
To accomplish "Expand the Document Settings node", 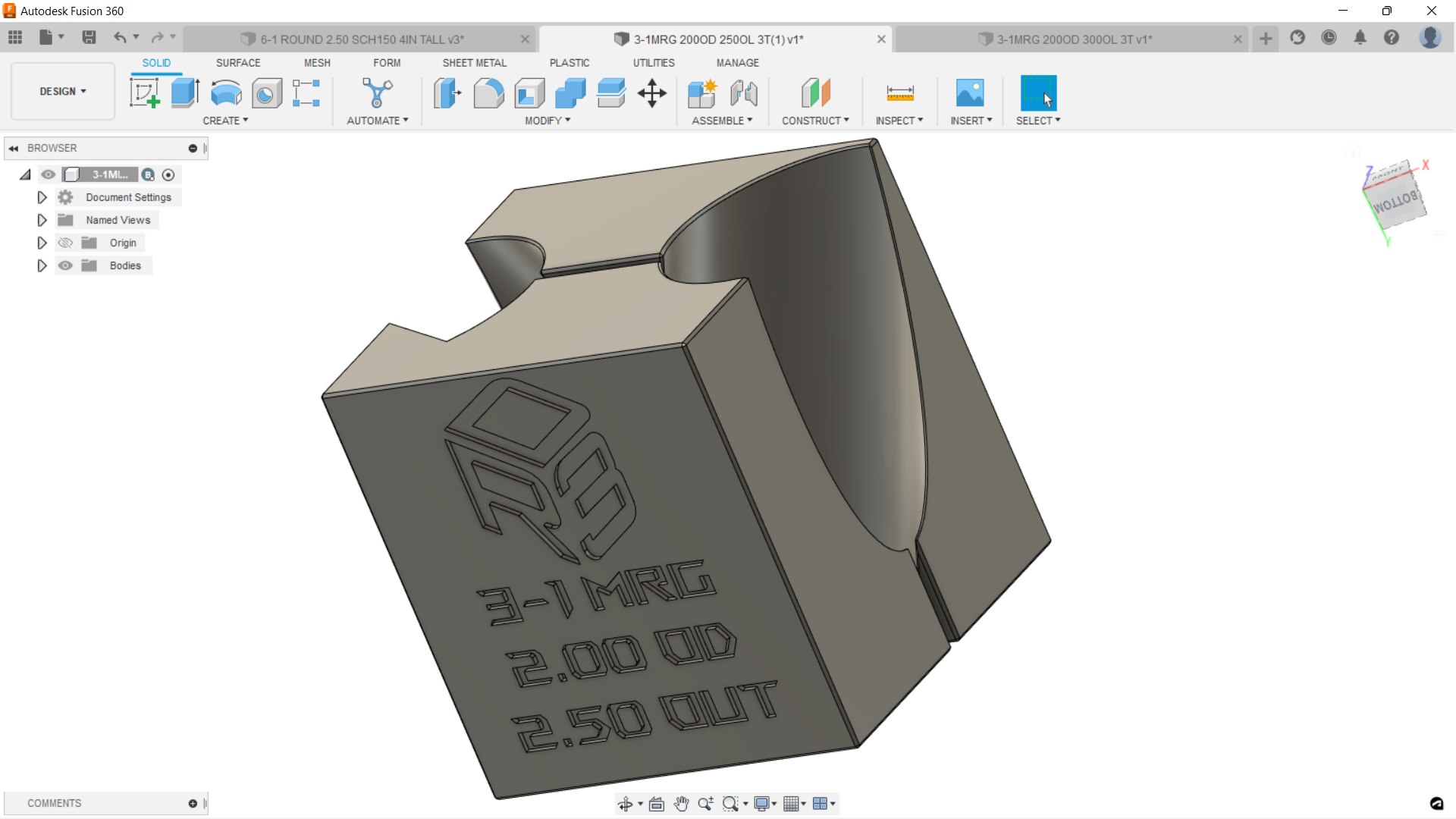I will coord(42,197).
